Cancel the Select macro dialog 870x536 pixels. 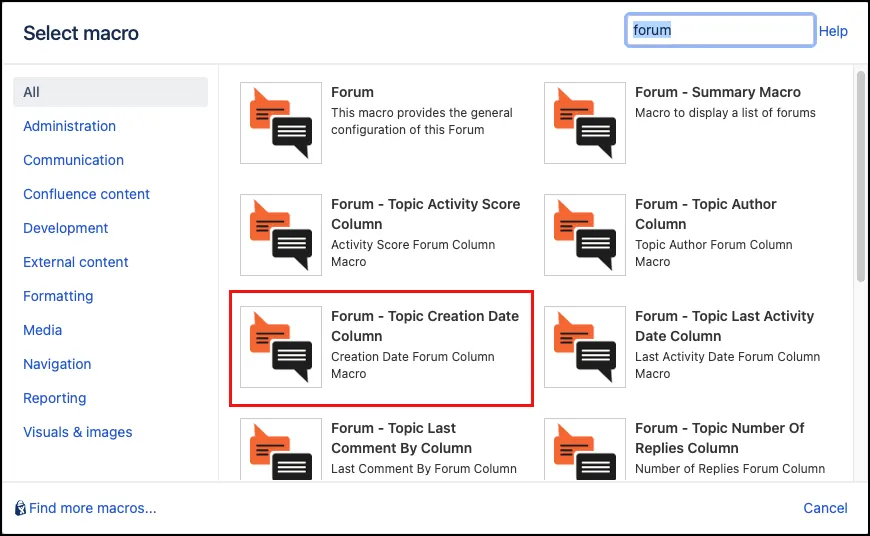pyautogui.click(x=825, y=508)
